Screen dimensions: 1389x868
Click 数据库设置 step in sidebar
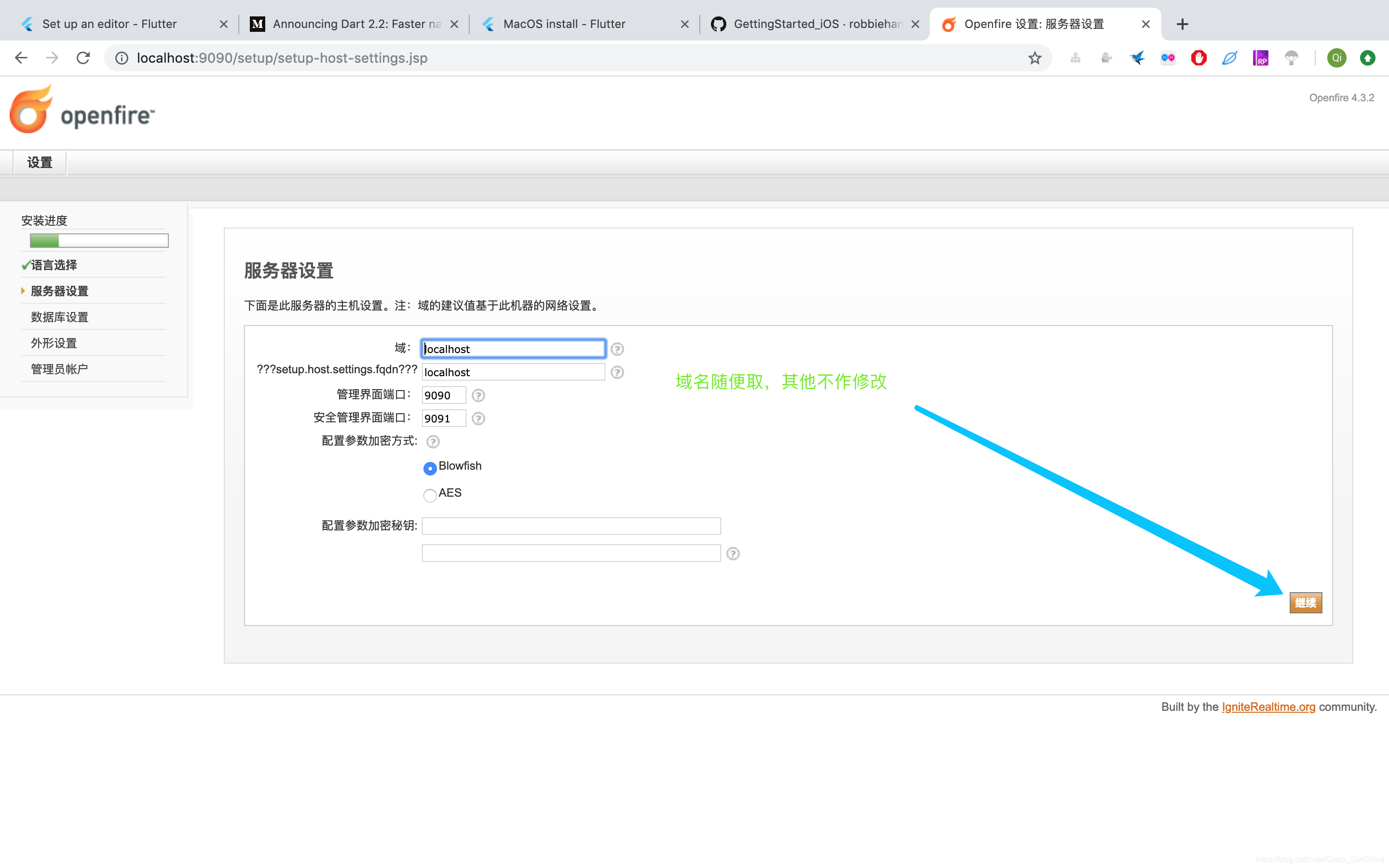pyautogui.click(x=59, y=317)
